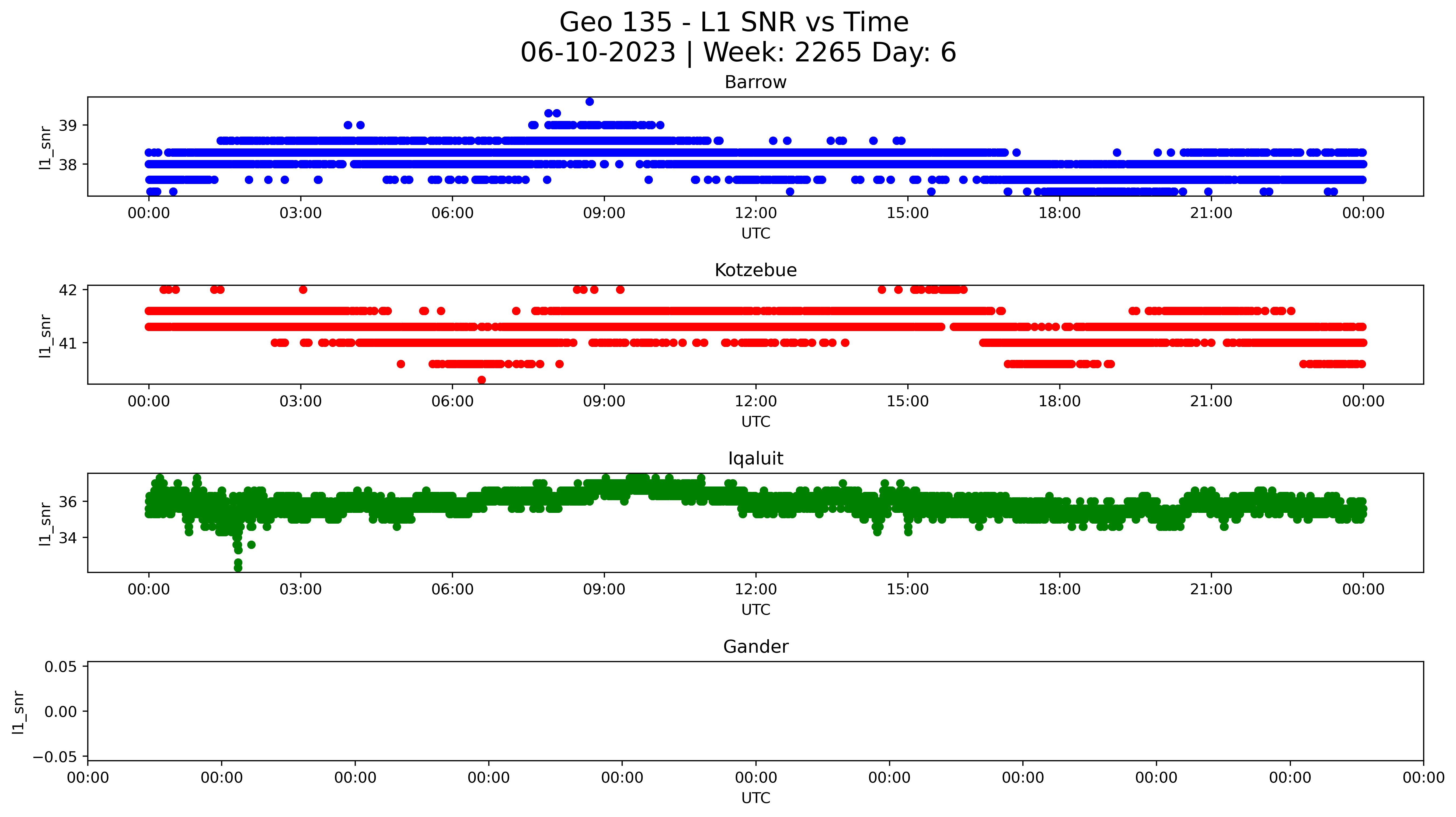This screenshot has width=1456, height=817.
Task: Click the 41 y-tick on the Kotzebue plot
Action: pyautogui.click(x=68, y=343)
